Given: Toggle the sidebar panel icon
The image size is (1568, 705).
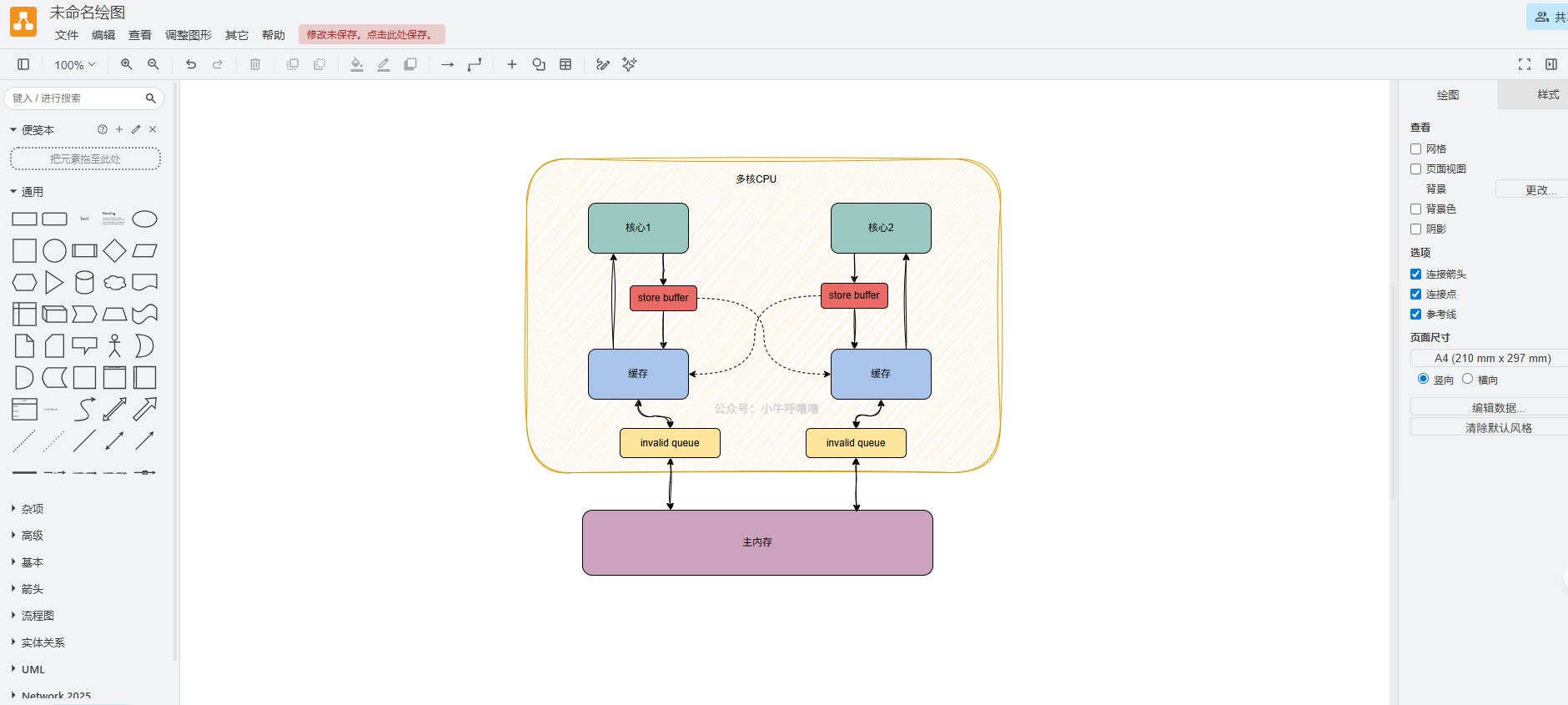Looking at the screenshot, I should [x=23, y=64].
